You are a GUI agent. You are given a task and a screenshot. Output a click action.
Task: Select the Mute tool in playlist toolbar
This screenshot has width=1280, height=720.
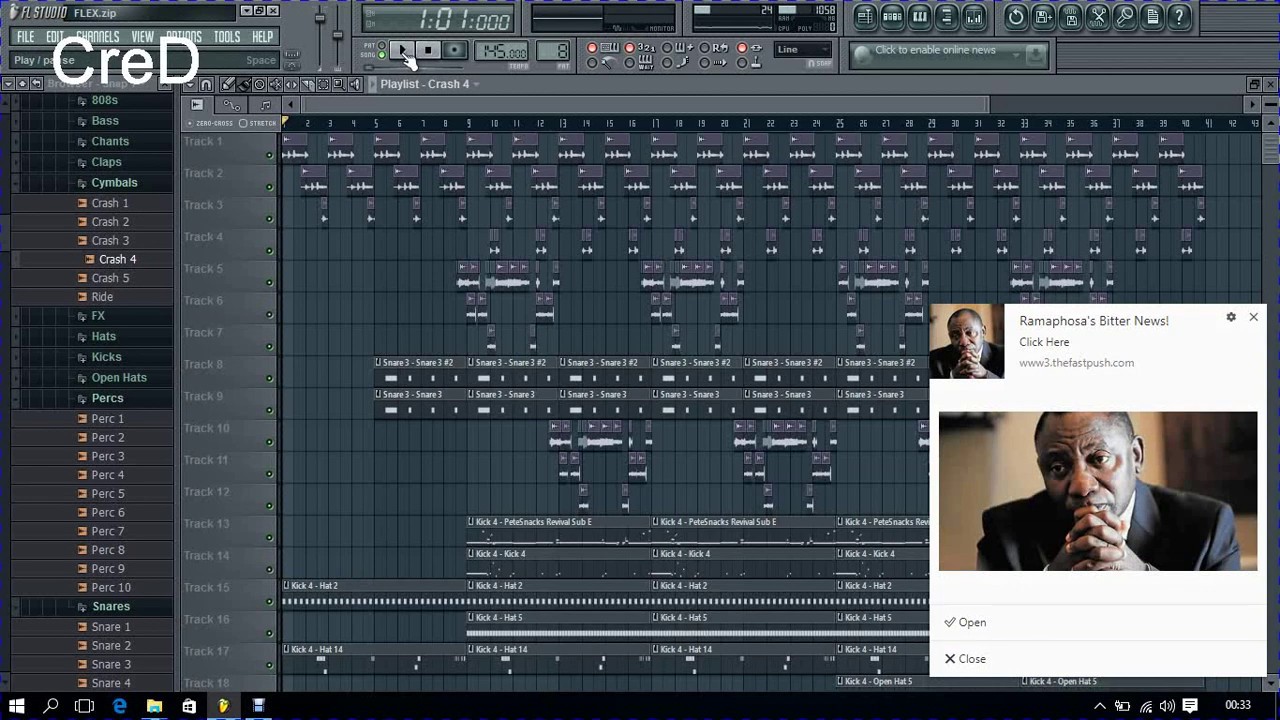point(276,85)
